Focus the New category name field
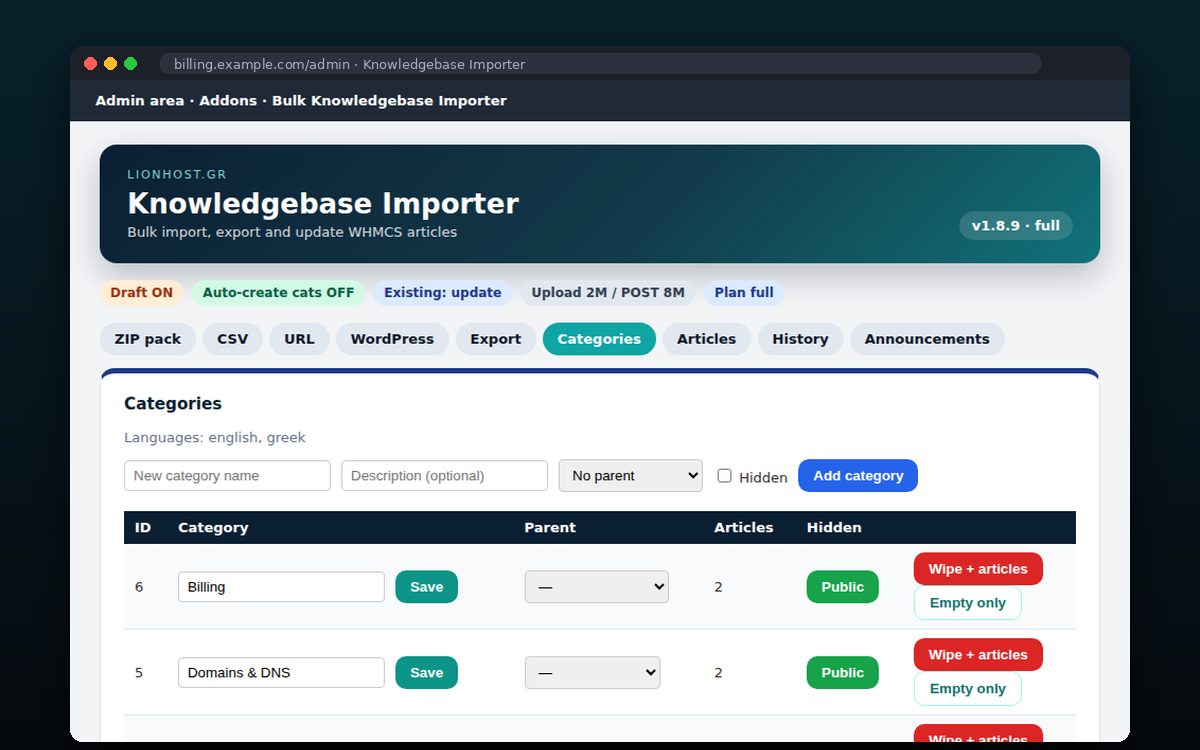This screenshot has height=750, width=1200. [227, 476]
